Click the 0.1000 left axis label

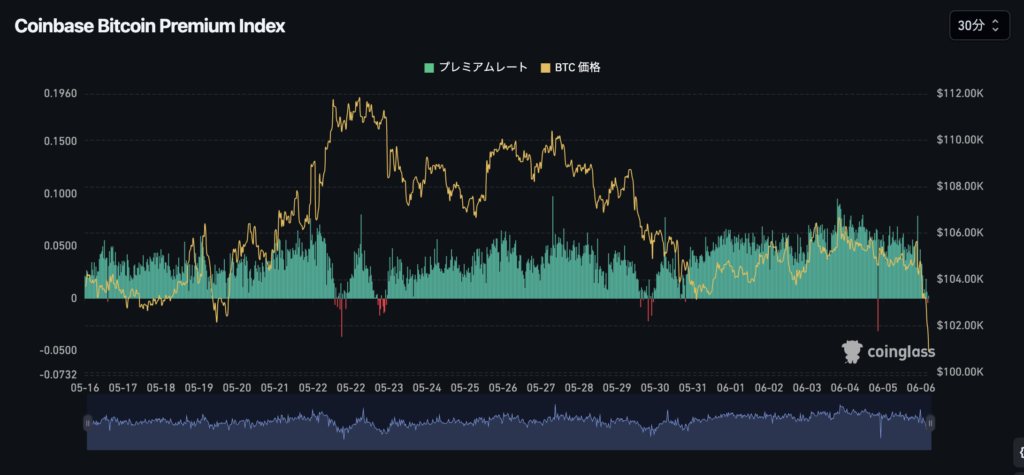[x=60, y=193]
